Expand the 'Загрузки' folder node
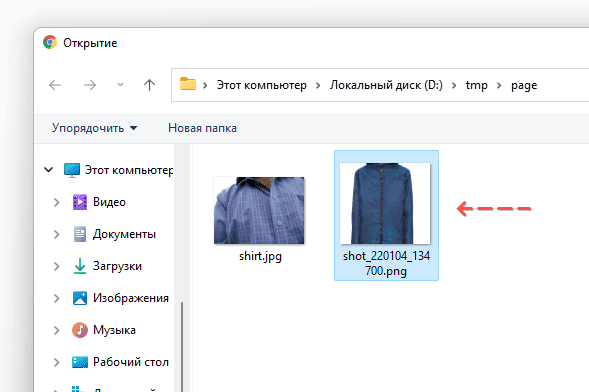This screenshot has height=392, width=589. pos(56,266)
